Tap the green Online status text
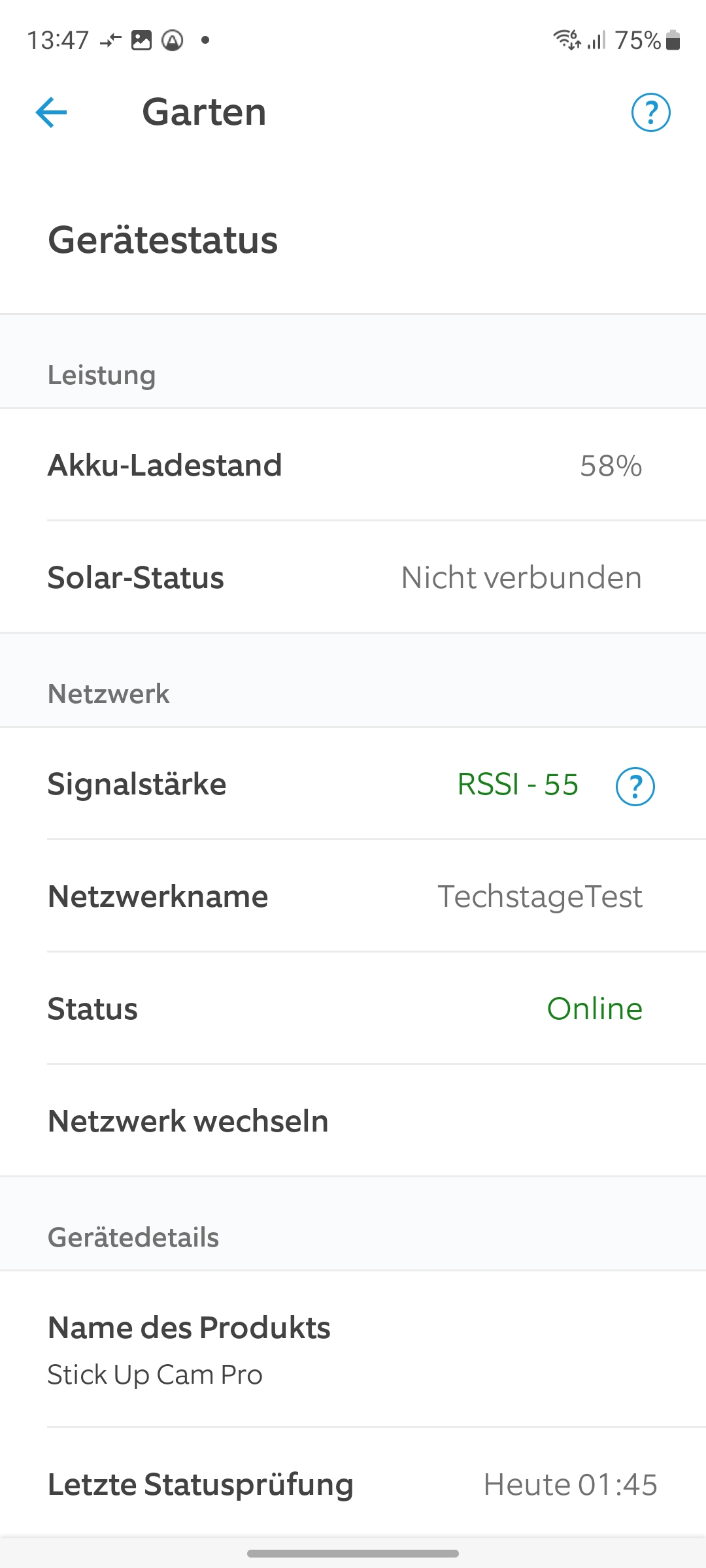The image size is (706, 1568). [594, 1009]
